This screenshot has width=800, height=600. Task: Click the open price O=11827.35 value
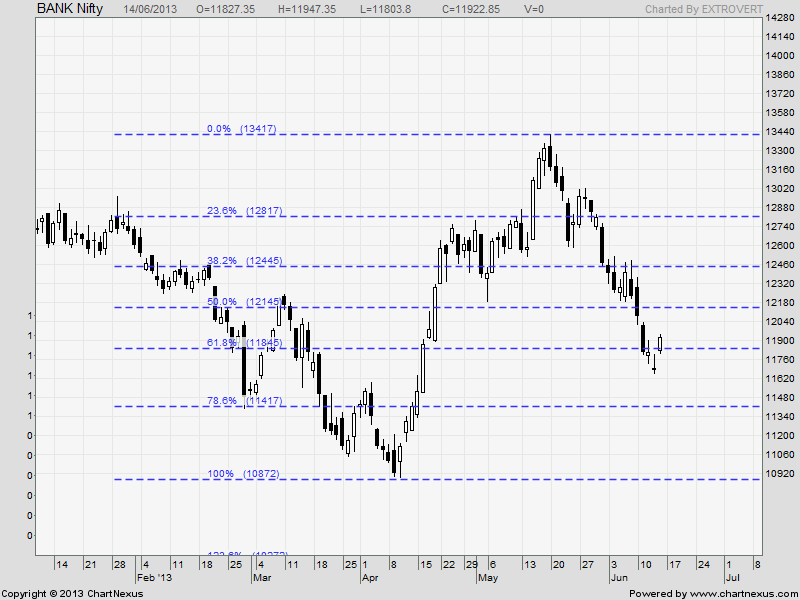[x=225, y=8]
